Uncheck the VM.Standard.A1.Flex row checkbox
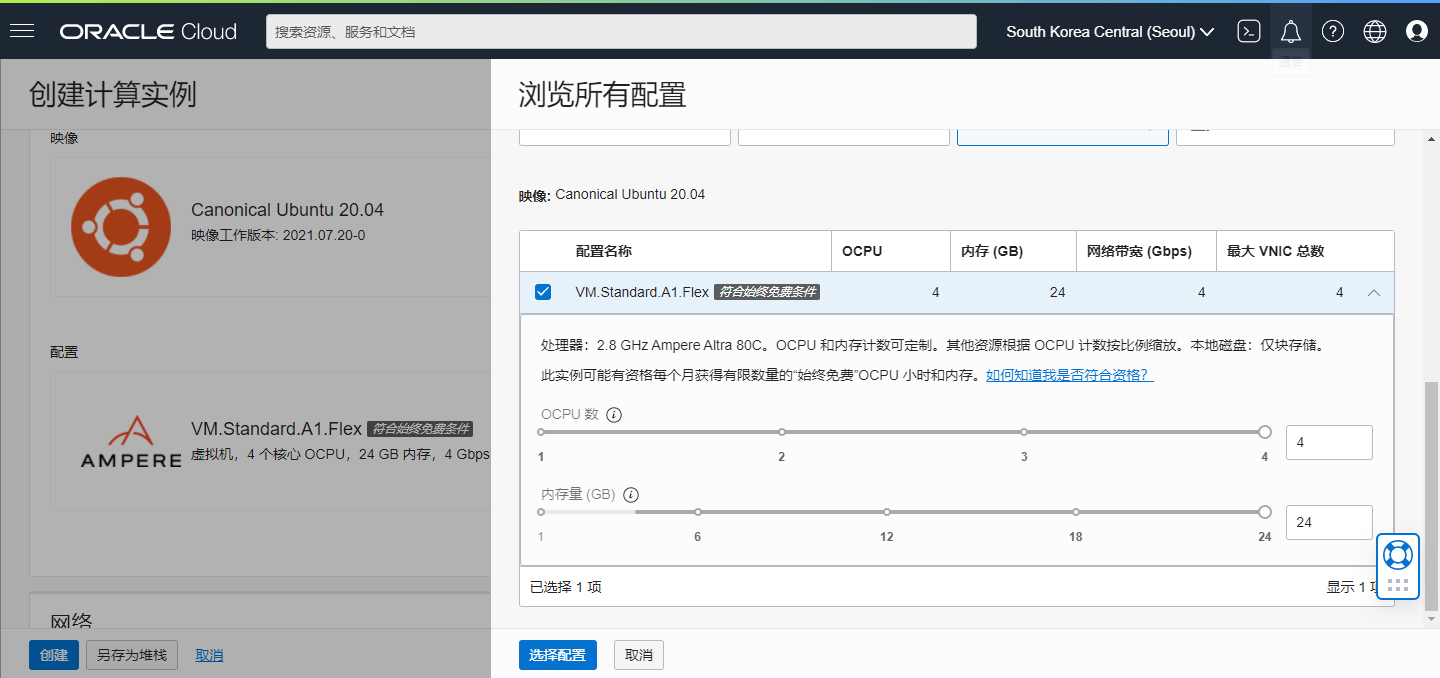 [543, 292]
